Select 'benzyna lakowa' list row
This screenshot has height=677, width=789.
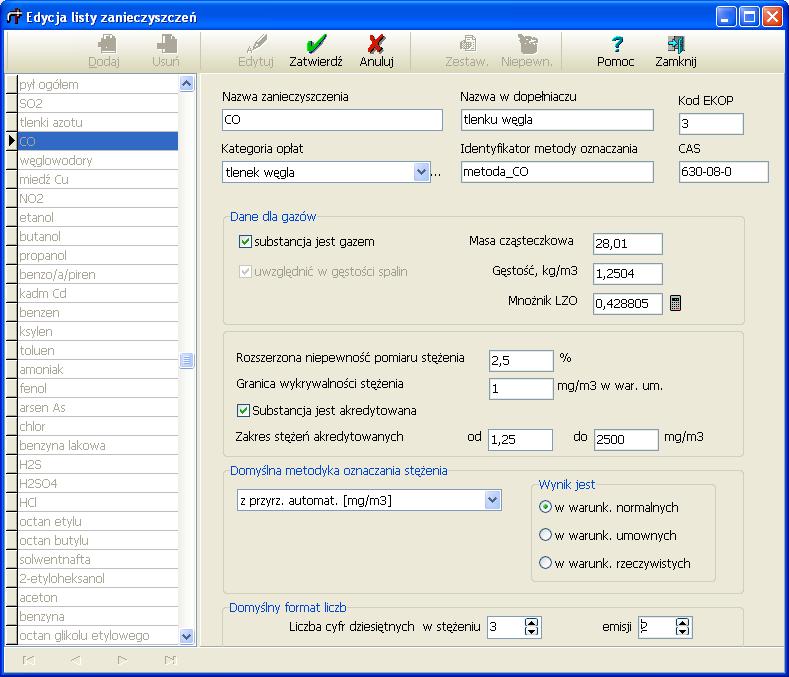[98, 445]
